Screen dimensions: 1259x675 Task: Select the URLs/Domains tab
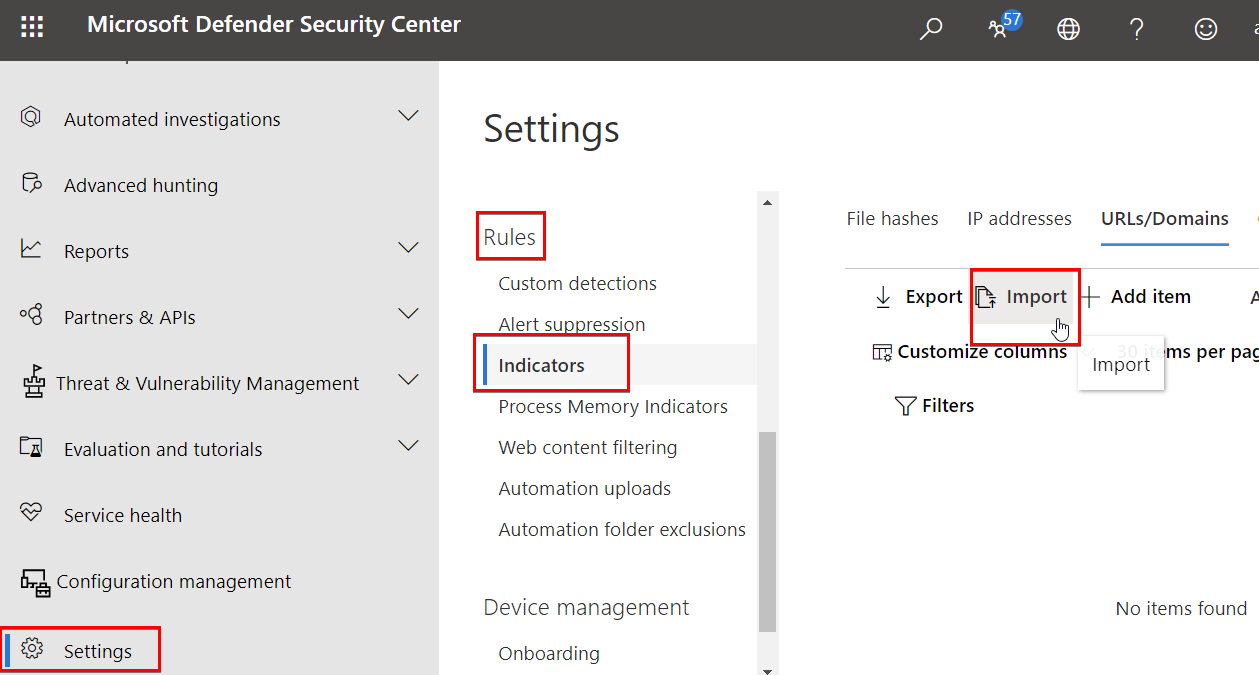click(1165, 218)
